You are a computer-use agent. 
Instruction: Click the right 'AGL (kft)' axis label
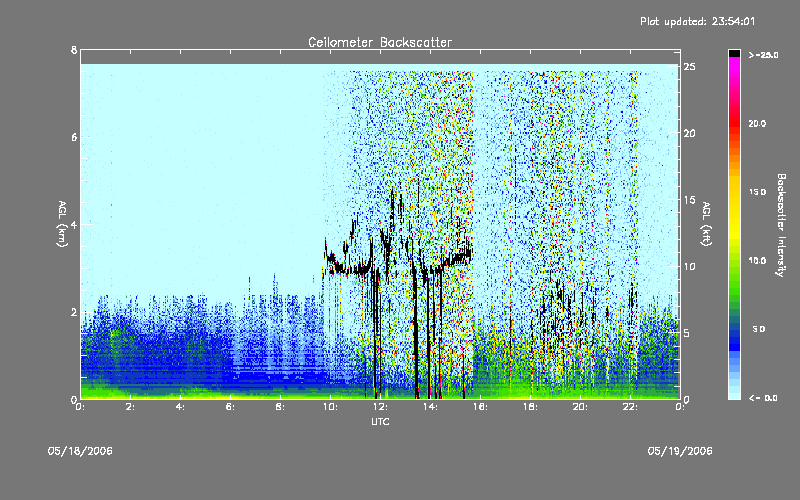706,224
